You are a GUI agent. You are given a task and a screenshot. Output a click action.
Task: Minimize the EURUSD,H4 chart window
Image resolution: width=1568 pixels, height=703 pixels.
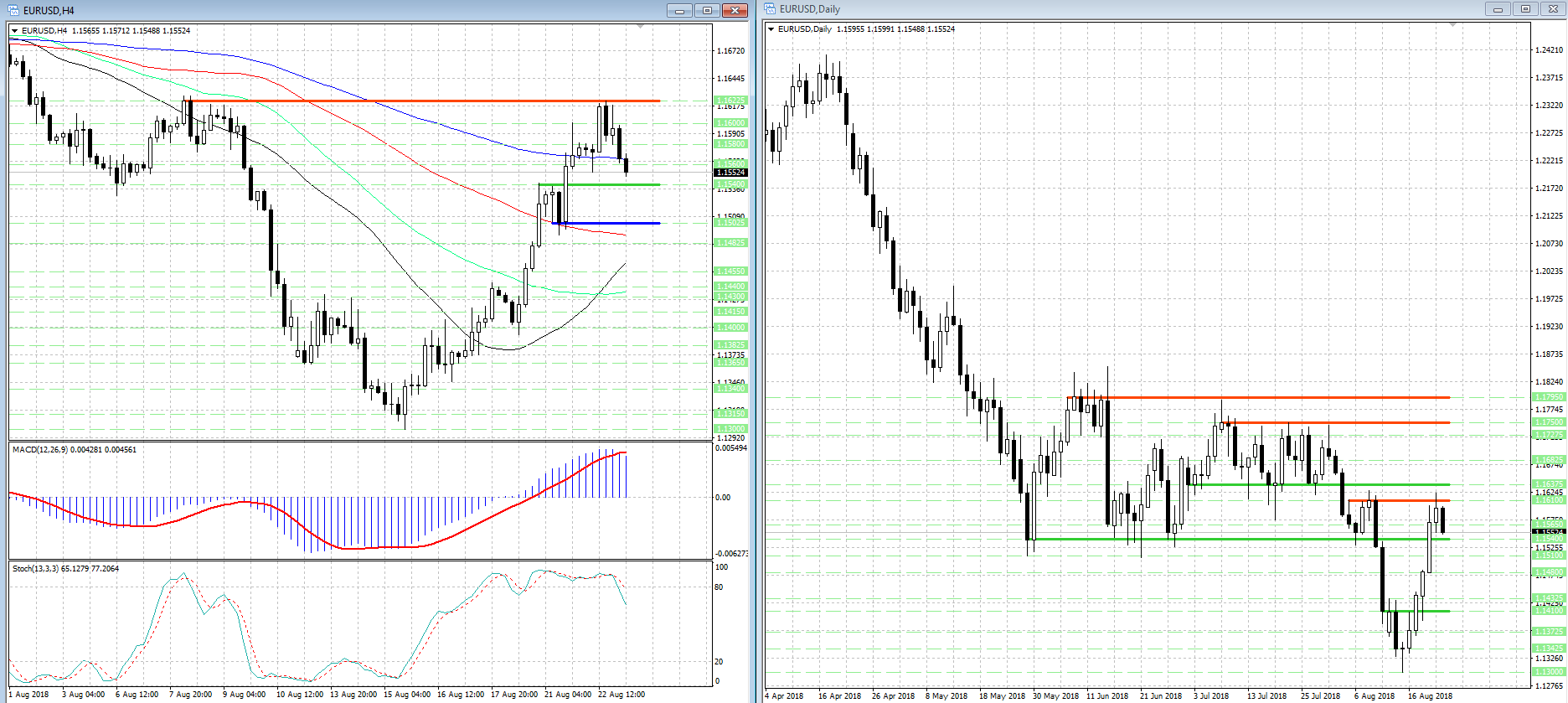679,10
